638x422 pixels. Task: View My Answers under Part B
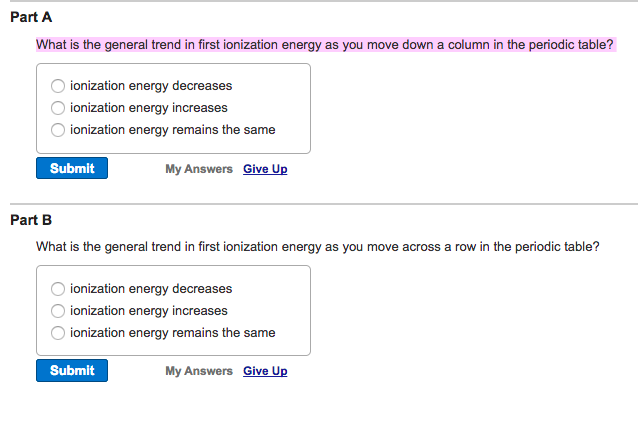click(199, 371)
